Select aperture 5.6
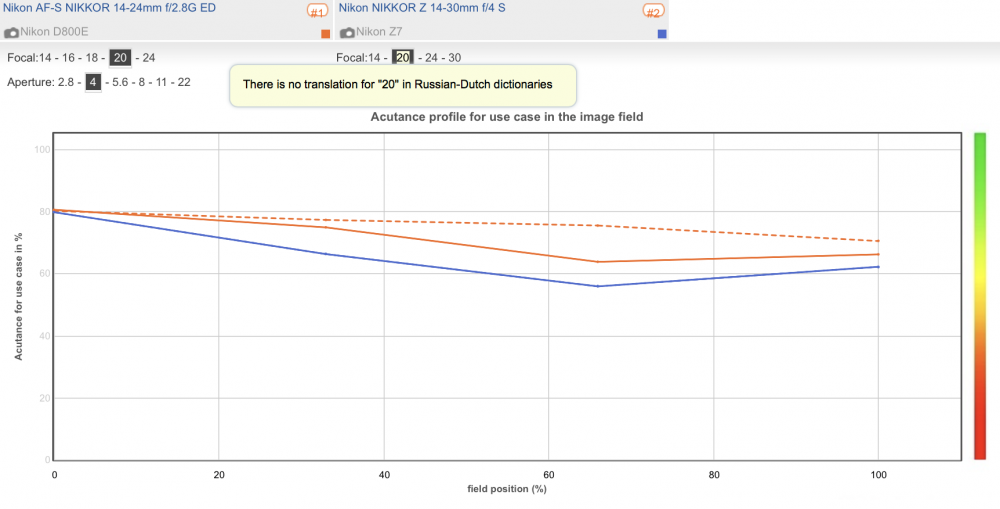 pyautogui.click(x=120, y=82)
